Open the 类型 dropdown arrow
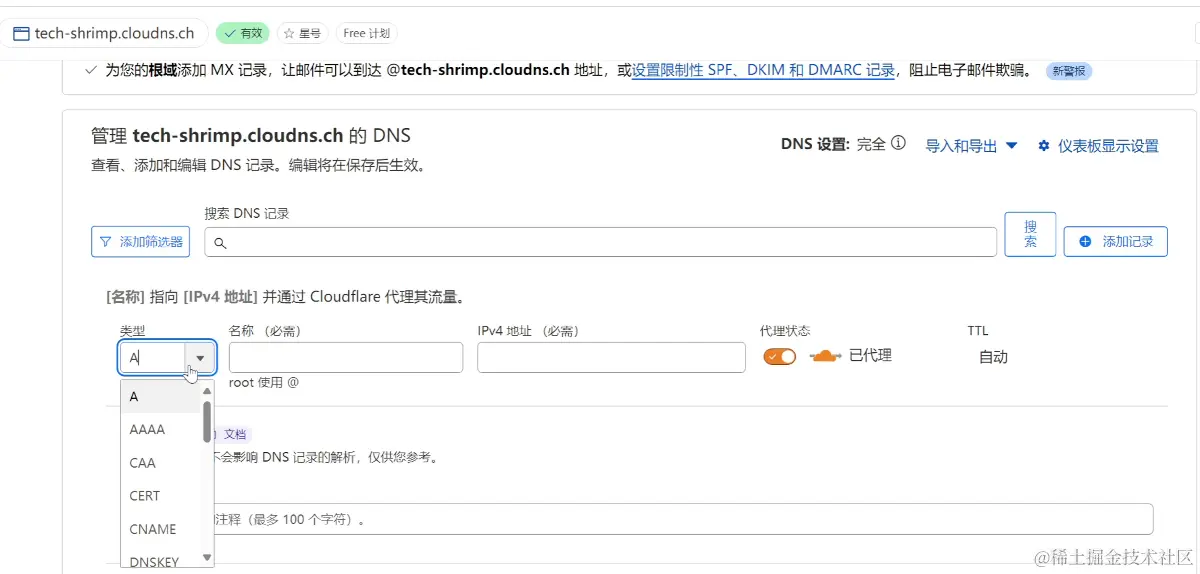The height and width of the screenshot is (574, 1200). click(x=200, y=357)
